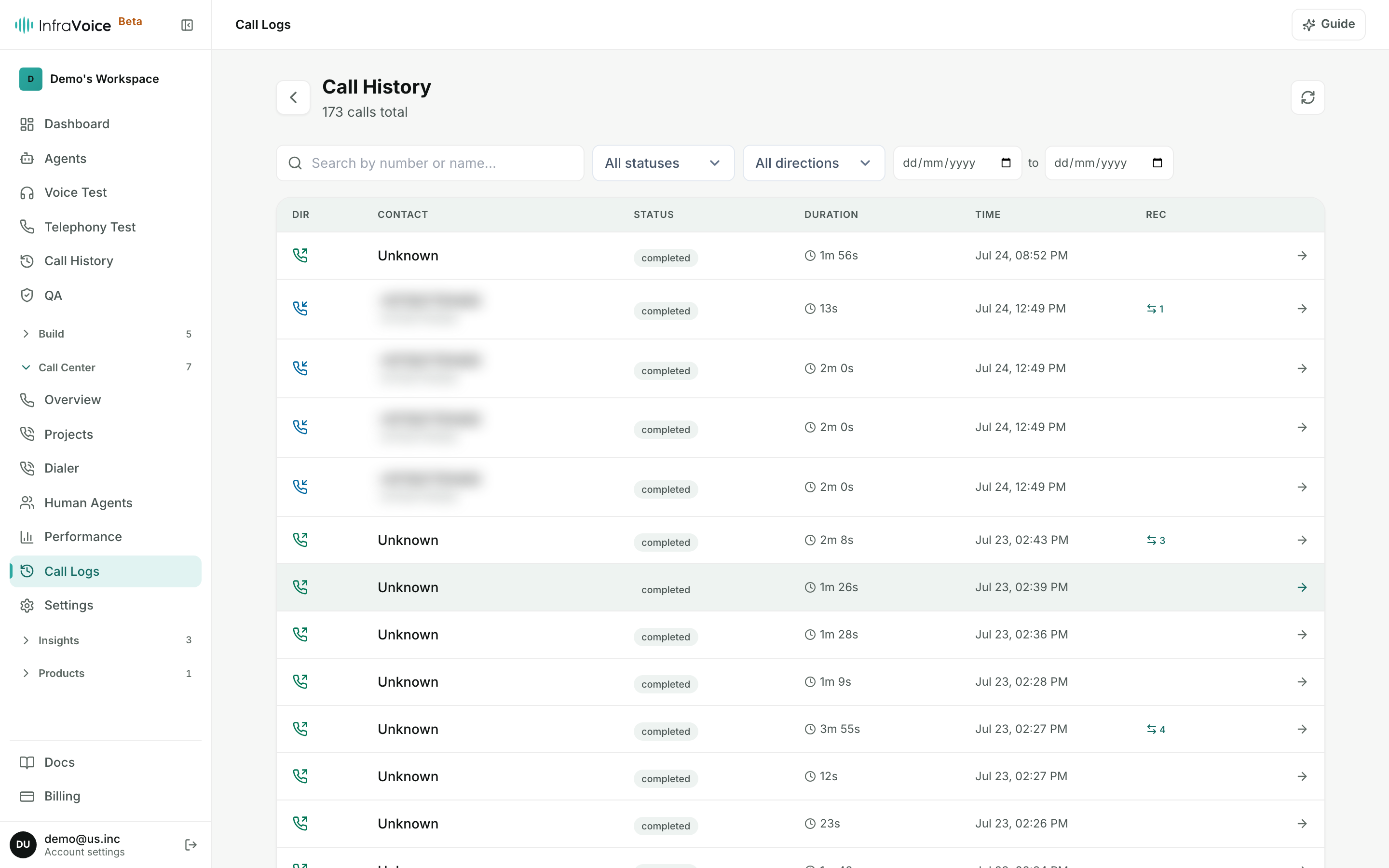The image size is (1389, 868).
Task: Select Demo's Workspace switcher
Action: coord(106,79)
